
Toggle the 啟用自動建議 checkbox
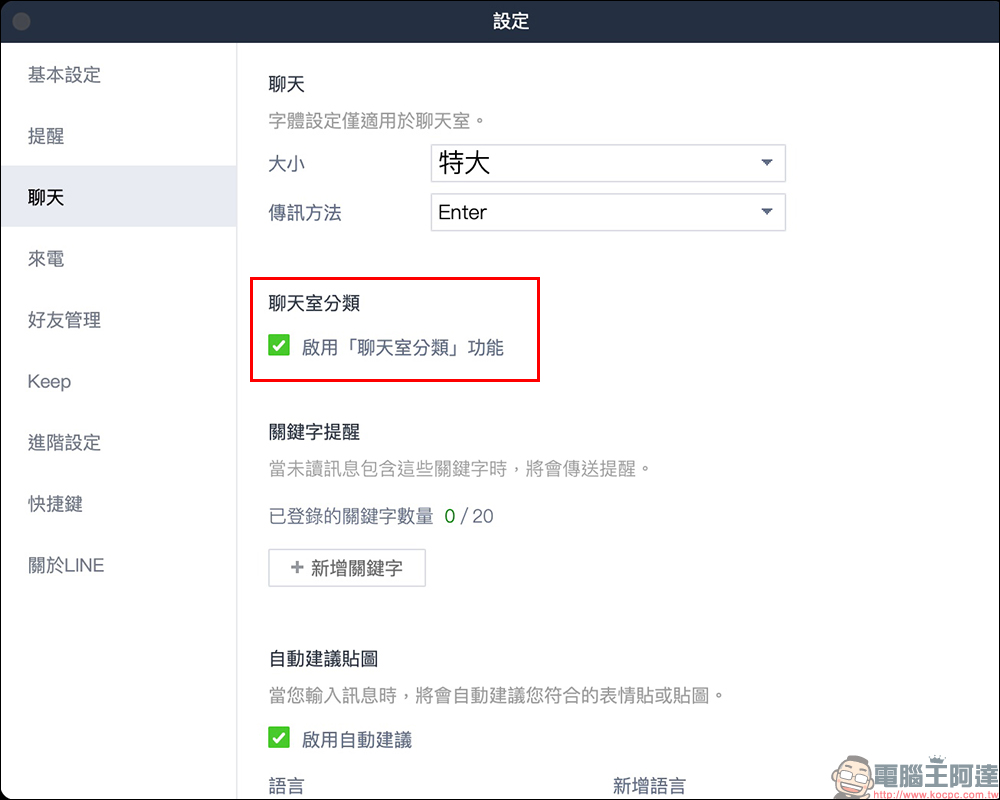(x=279, y=738)
